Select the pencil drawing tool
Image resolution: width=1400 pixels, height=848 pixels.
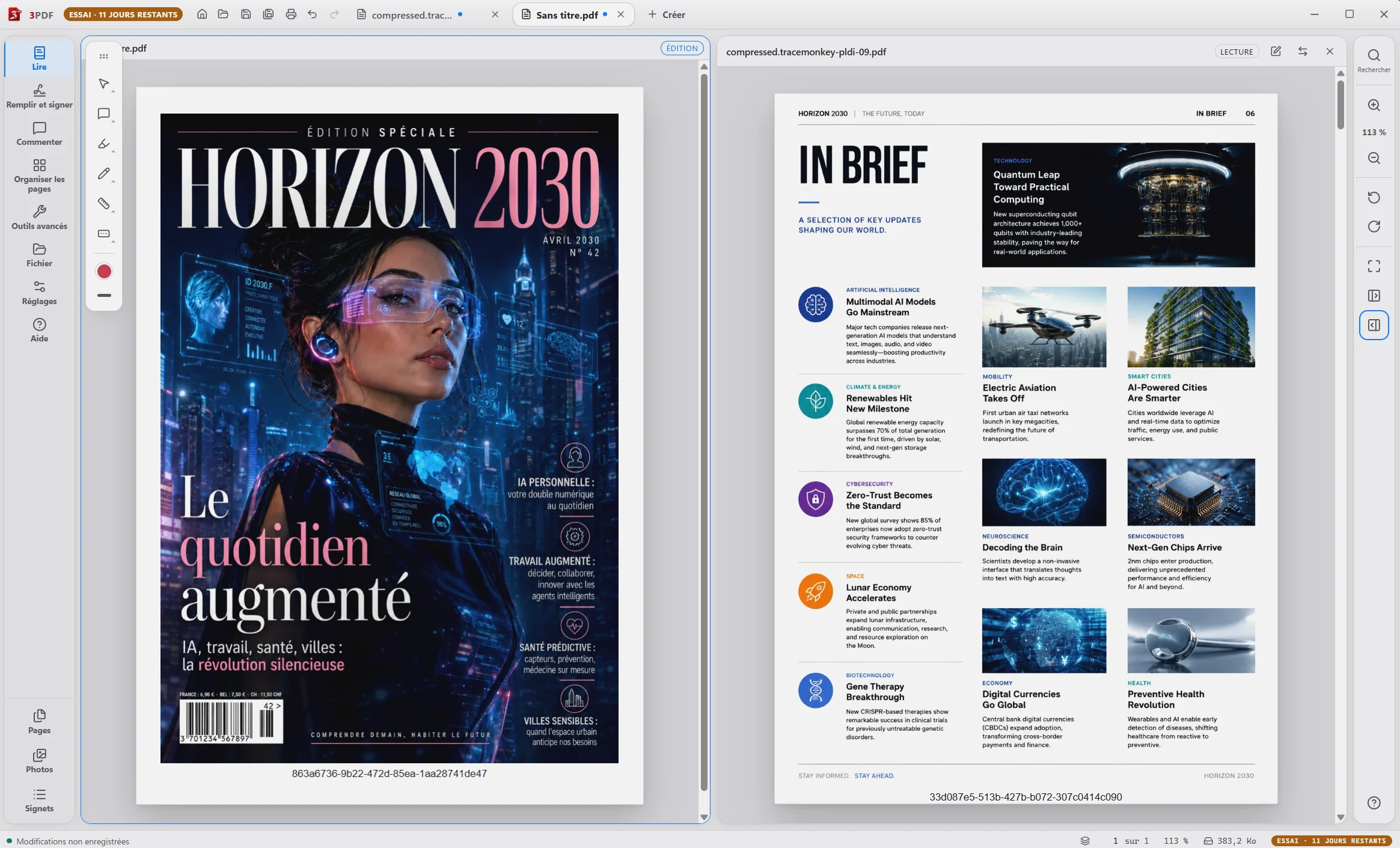pyautogui.click(x=103, y=174)
